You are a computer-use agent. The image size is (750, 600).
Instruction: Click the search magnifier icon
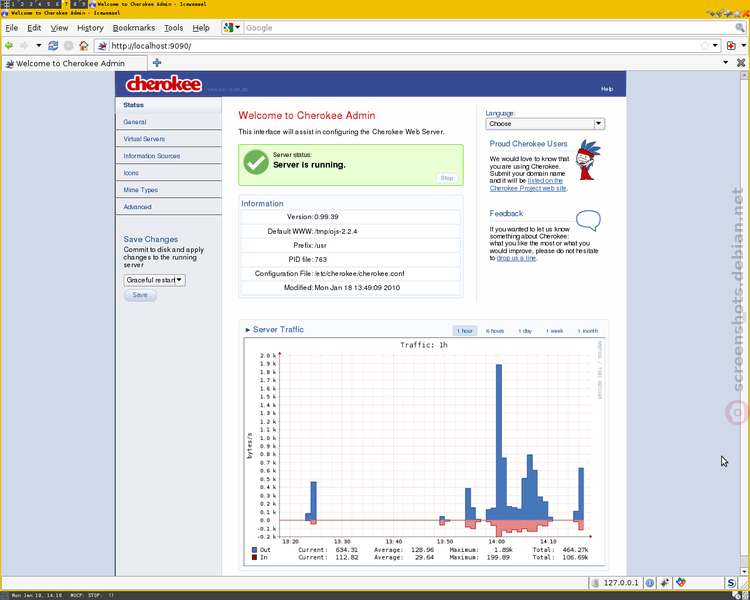tap(739, 28)
